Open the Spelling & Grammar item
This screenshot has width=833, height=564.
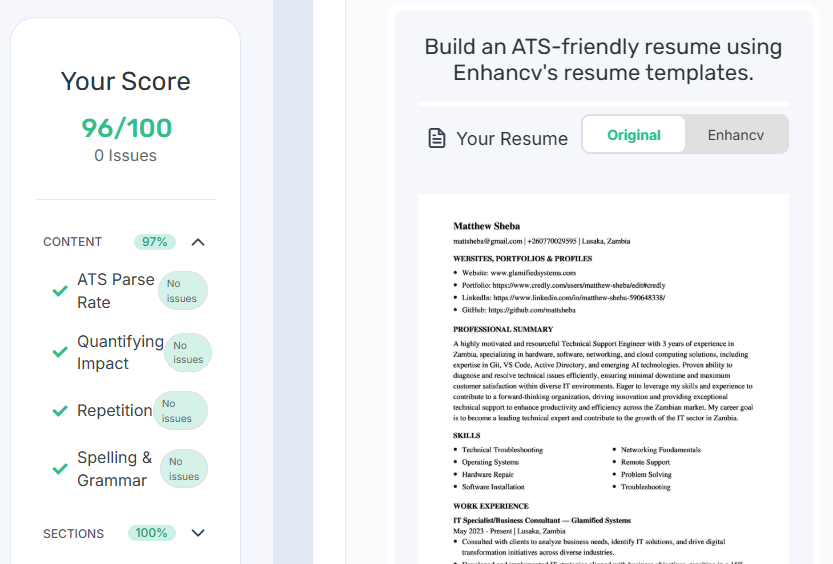point(114,468)
